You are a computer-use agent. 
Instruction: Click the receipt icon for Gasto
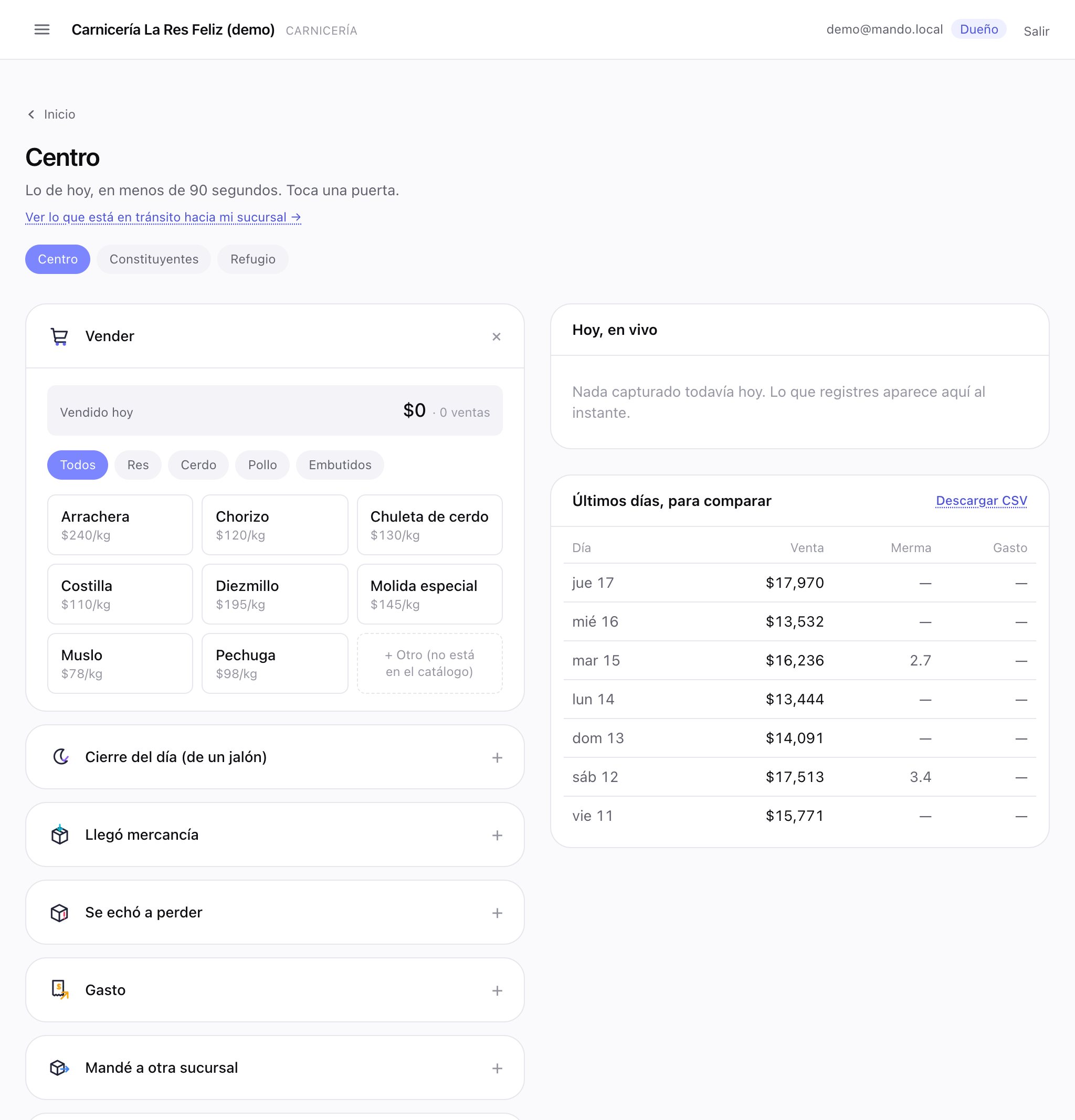pyautogui.click(x=59, y=990)
